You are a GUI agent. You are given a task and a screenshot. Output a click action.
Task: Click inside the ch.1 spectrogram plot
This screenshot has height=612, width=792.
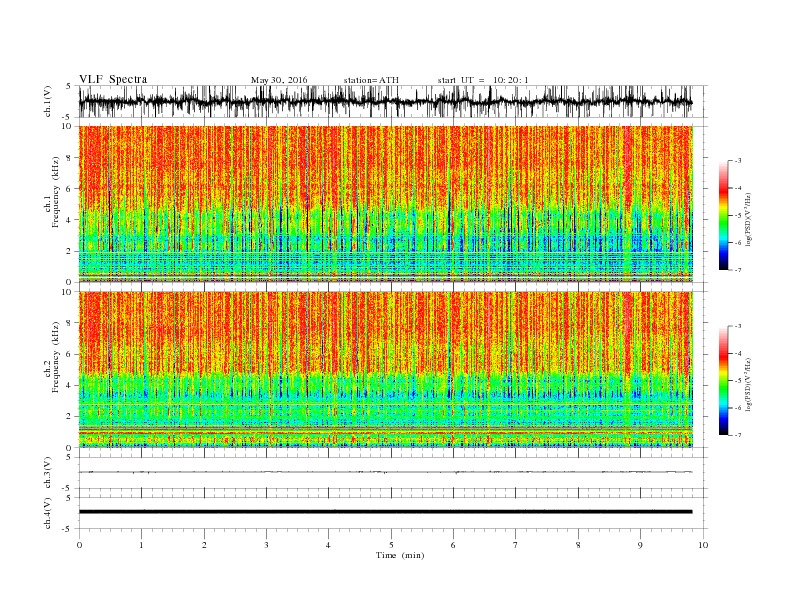point(386,204)
